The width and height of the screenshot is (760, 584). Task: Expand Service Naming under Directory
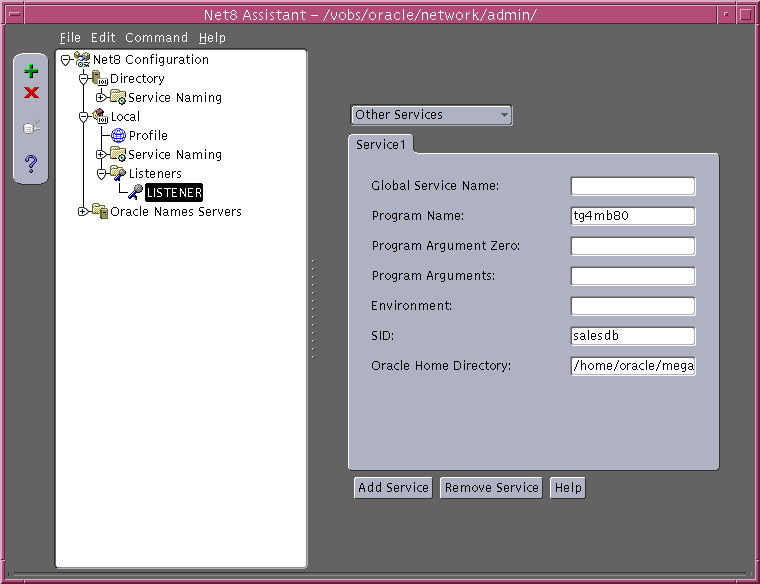tap(101, 98)
